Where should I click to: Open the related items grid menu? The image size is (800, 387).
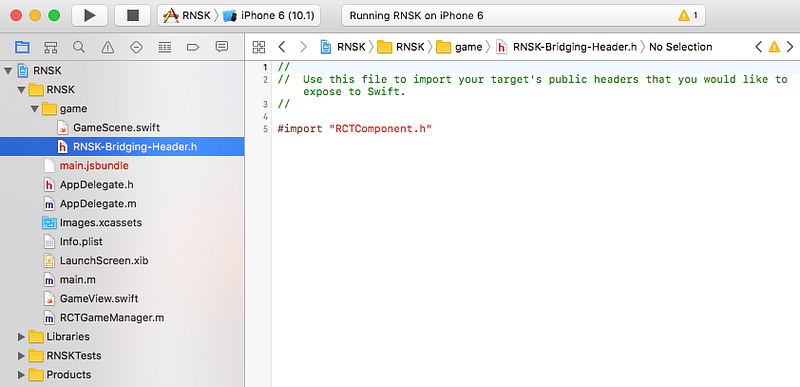click(x=259, y=47)
